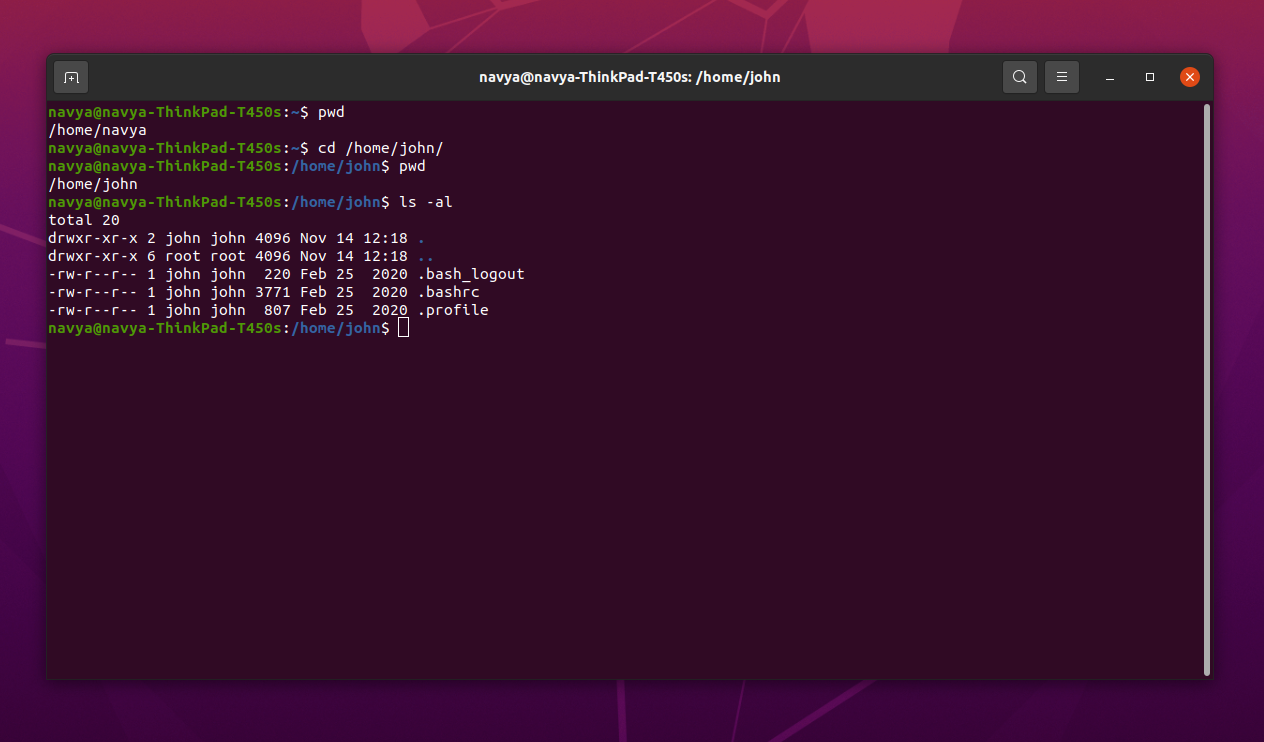Click the total 20 output line
The height and width of the screenshot is (742, 1264).
[83, 220]
